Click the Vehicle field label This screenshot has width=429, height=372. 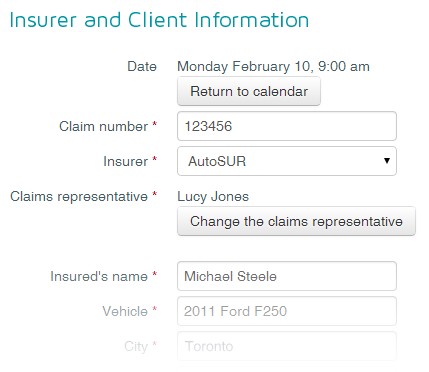[x=125, y=311]
